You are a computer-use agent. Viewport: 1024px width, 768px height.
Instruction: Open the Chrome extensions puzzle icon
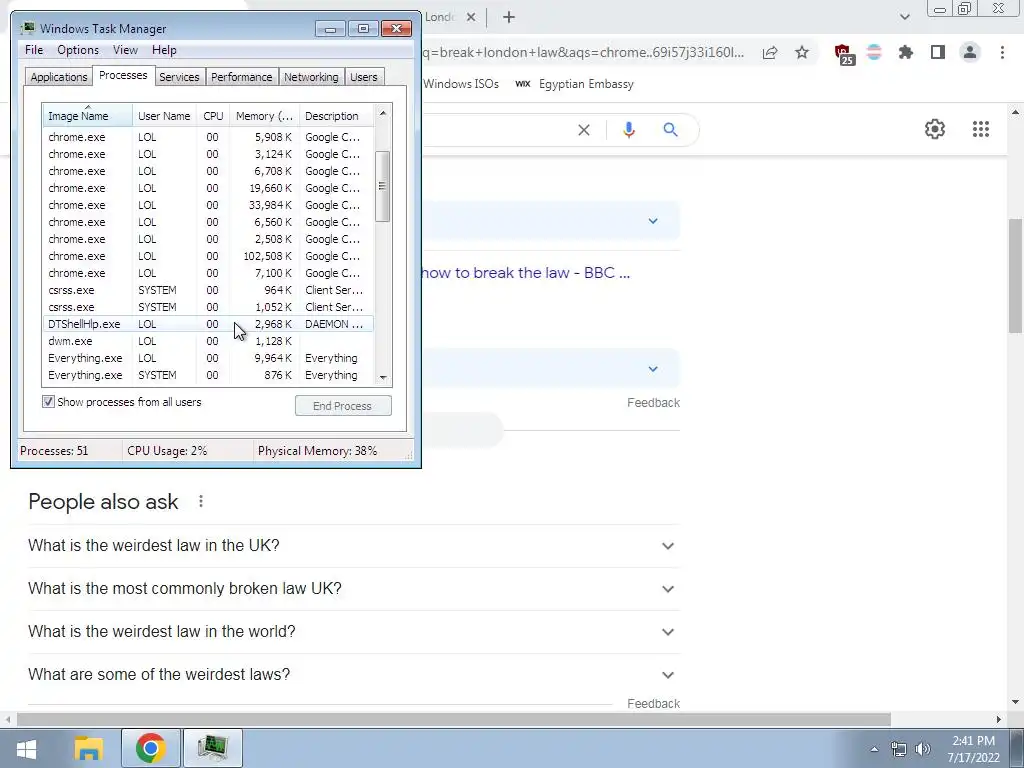[x=906, y=52]
